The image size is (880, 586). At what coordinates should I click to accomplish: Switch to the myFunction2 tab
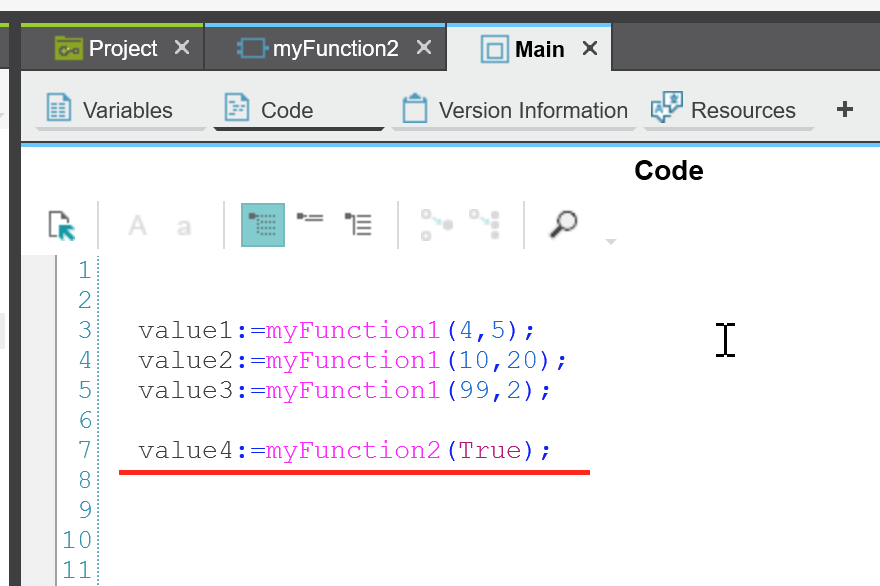[326, 48]
